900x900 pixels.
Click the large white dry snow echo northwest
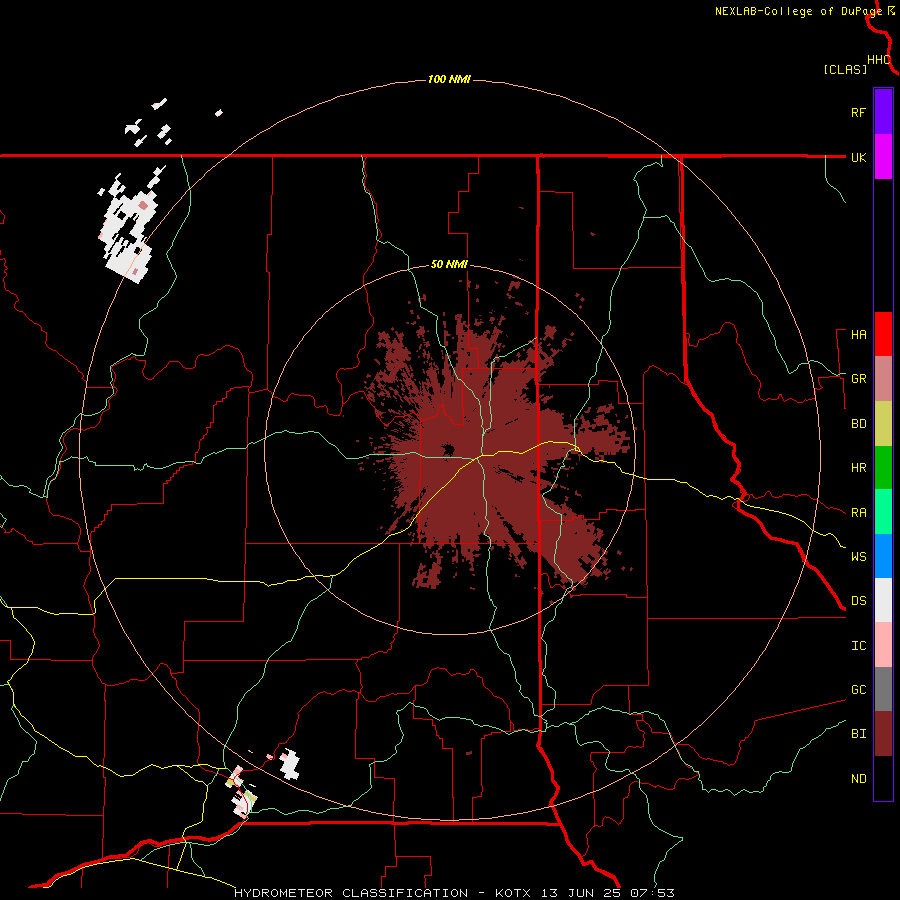[127, 230]
